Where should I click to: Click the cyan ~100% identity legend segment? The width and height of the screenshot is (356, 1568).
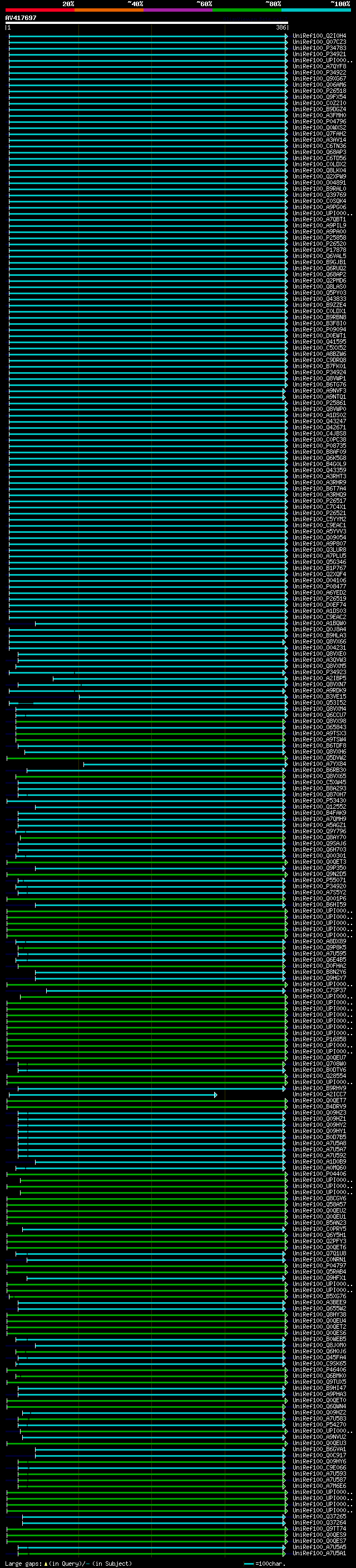click(x=317, y=10)
